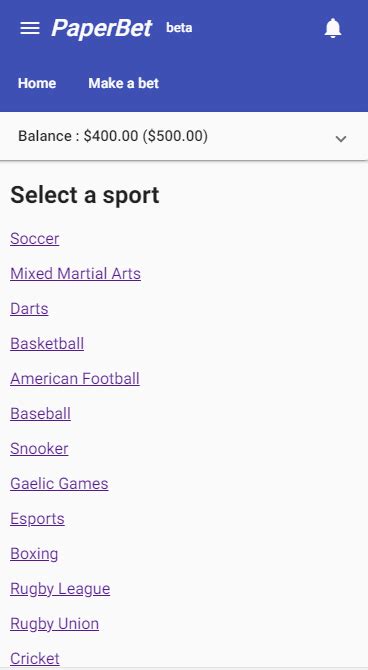Viewport: 368px width, 670px height.
Task: Select Gaelic Games
Action: (59, 484)
